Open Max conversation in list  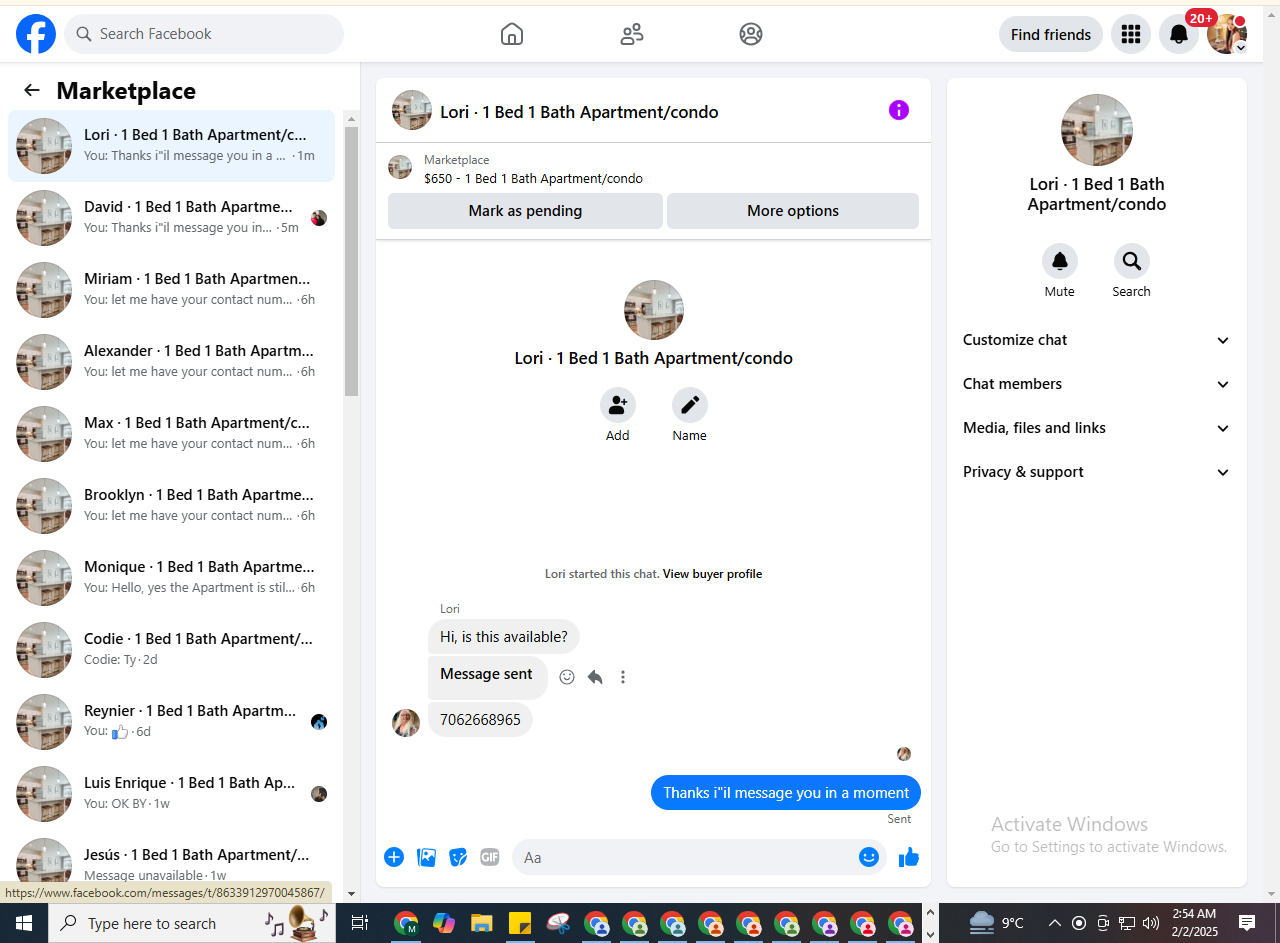(x=172, y=433)
